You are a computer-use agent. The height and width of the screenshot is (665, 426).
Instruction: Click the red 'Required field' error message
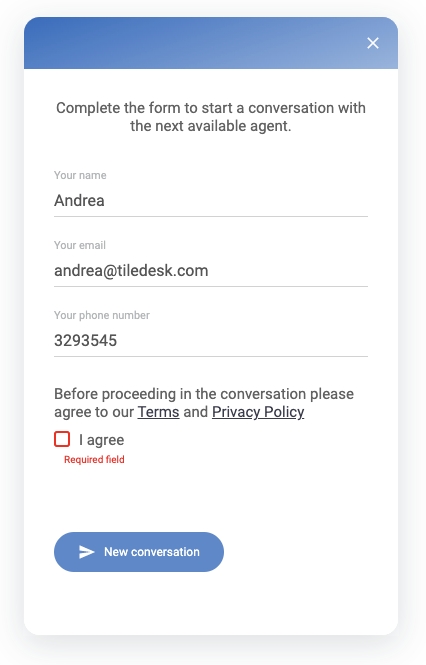tap(94, 459)
